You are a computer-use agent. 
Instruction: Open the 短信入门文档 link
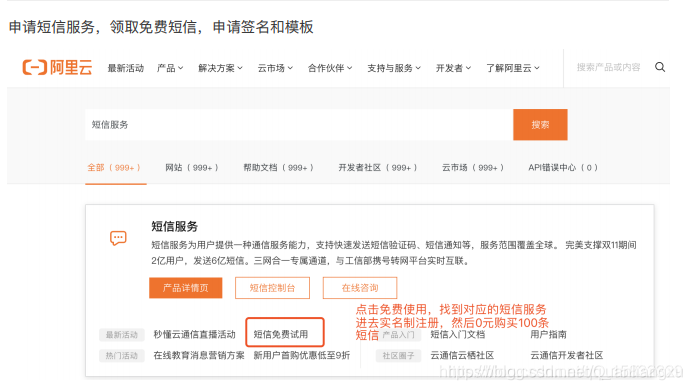(x=458, y=334)
